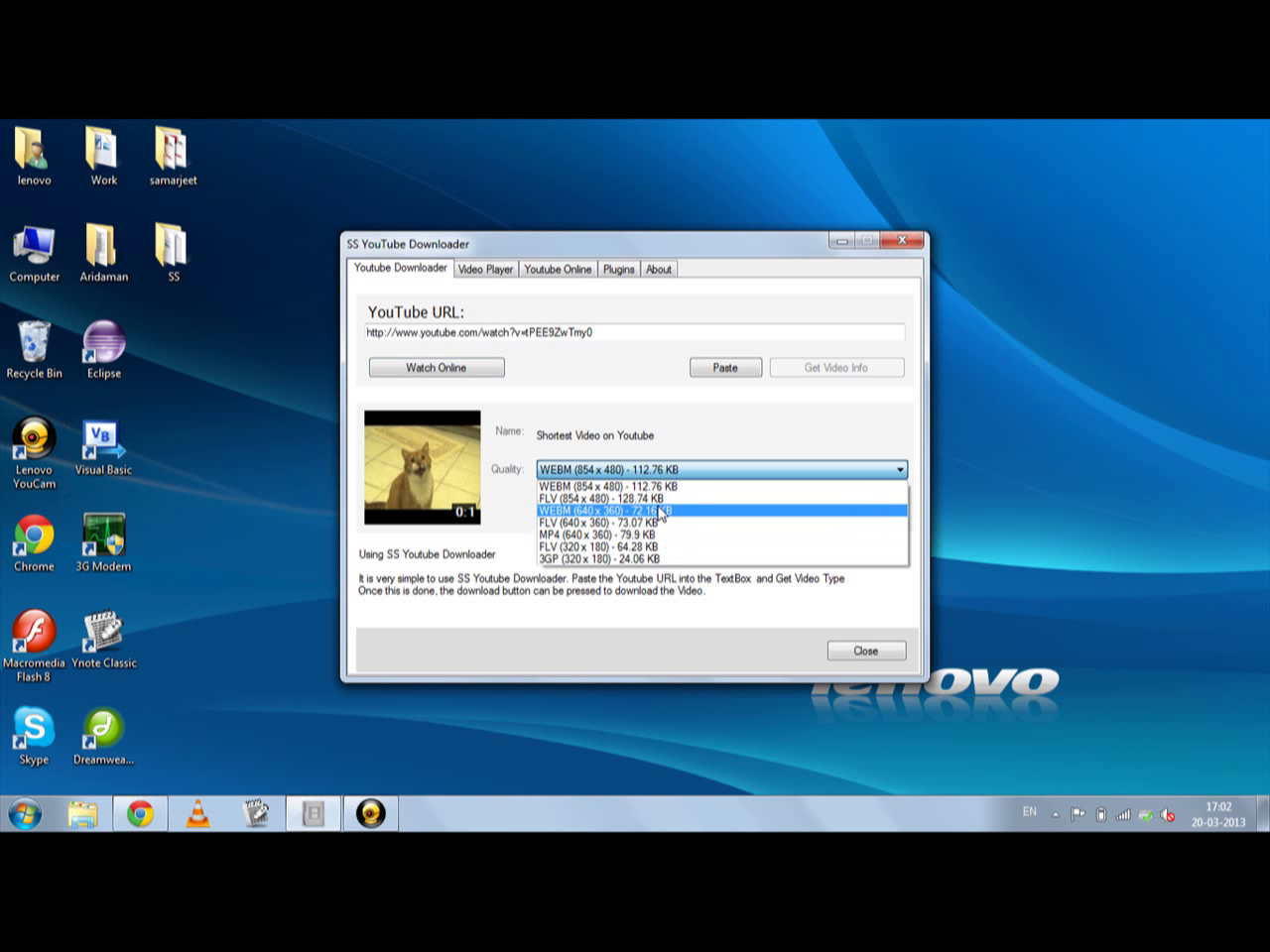The width and height of the screenshot is (1270, 952).
Task: Choose FLV (854 x 480) - 128.74 KB option
Action: click(722, 499)
